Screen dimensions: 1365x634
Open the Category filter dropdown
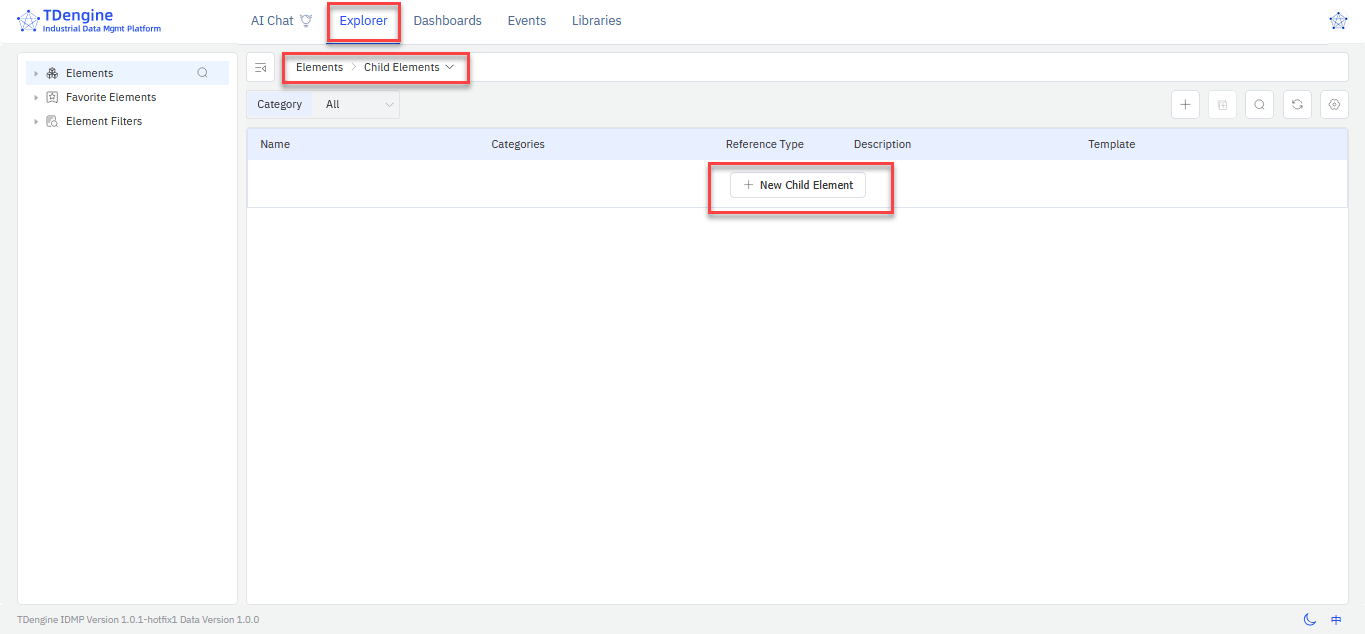[x=356, y=105]
